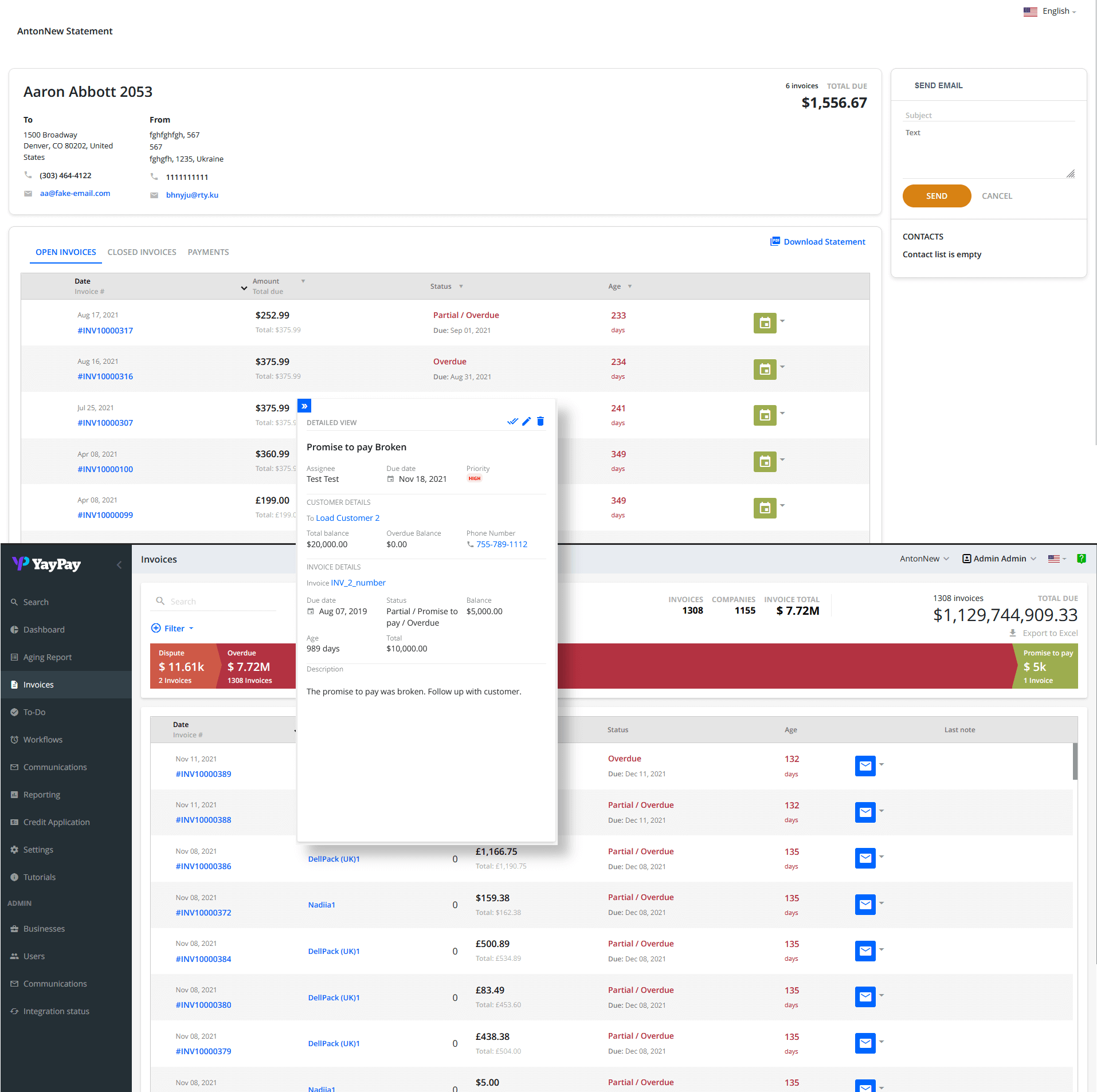
Task: Sort by the Status column in statement
Action: point(446,286)
